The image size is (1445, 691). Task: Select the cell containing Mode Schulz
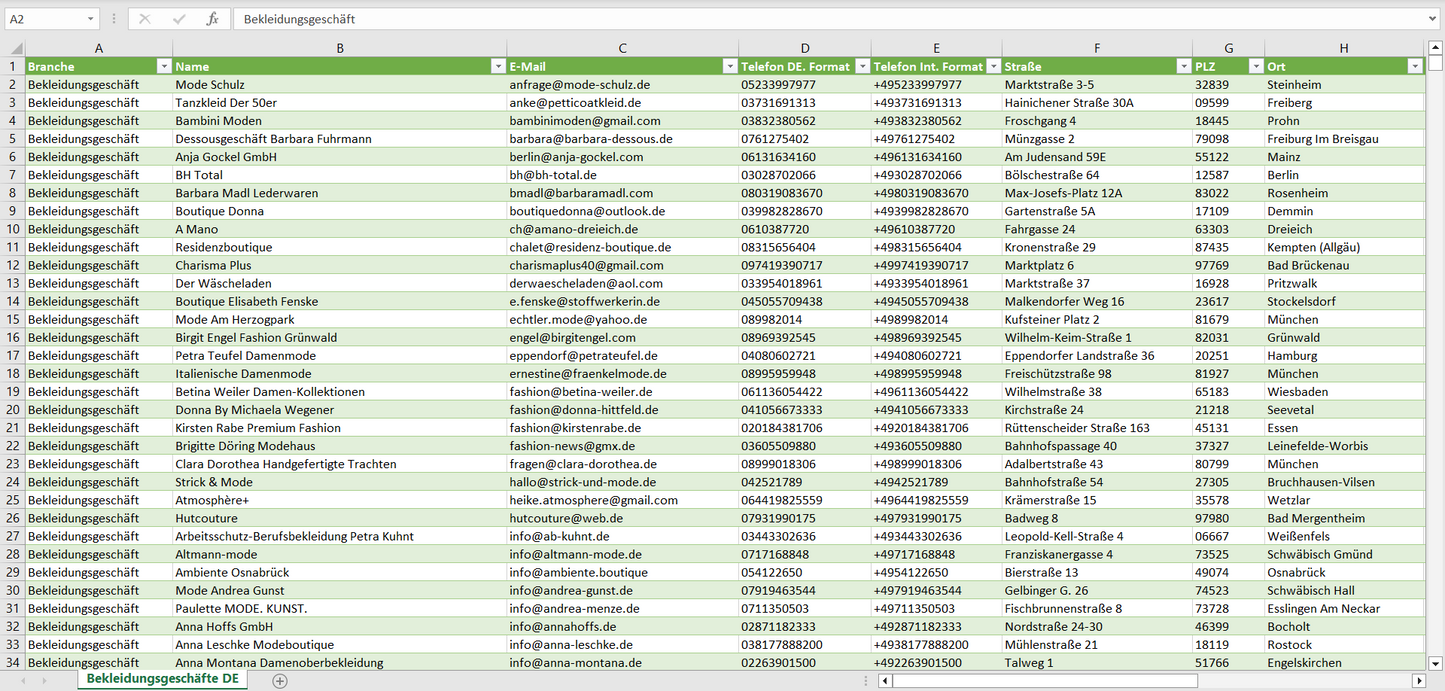(x=338, y=85)
